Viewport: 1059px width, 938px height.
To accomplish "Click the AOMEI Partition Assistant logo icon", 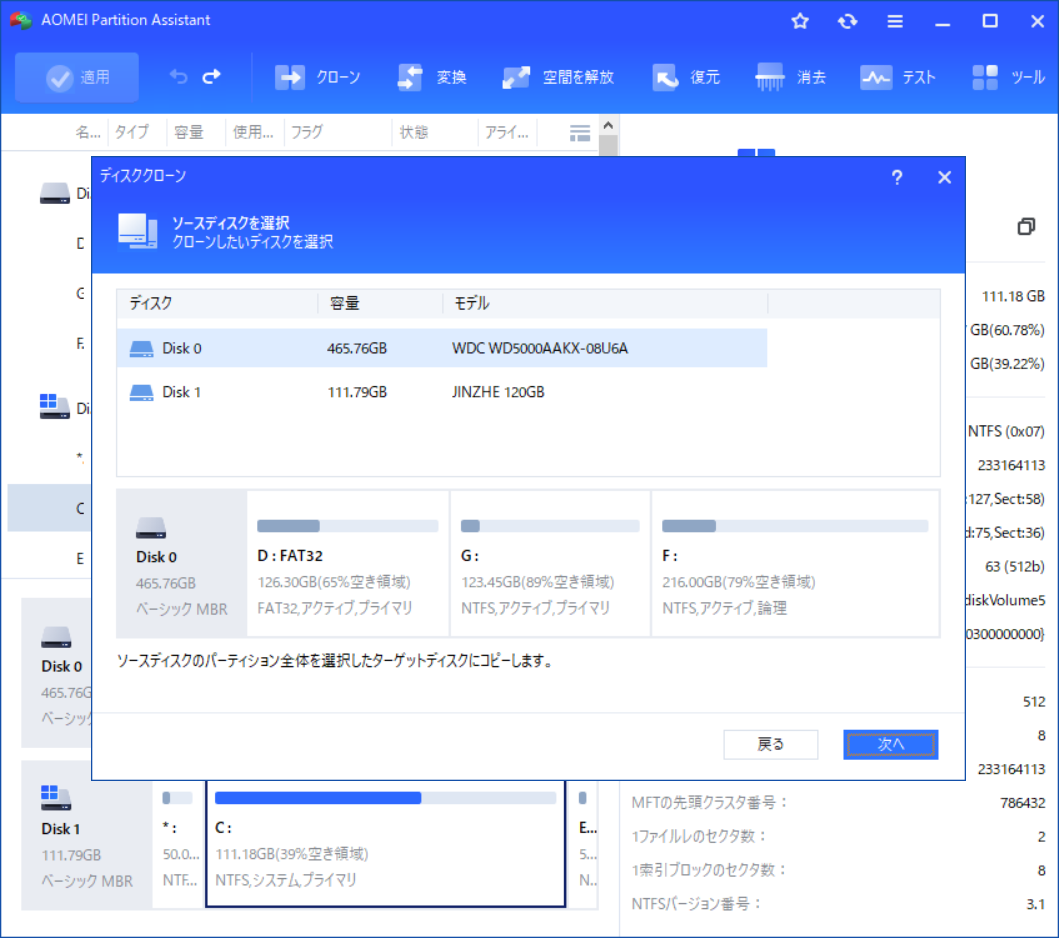I will 21,20.
